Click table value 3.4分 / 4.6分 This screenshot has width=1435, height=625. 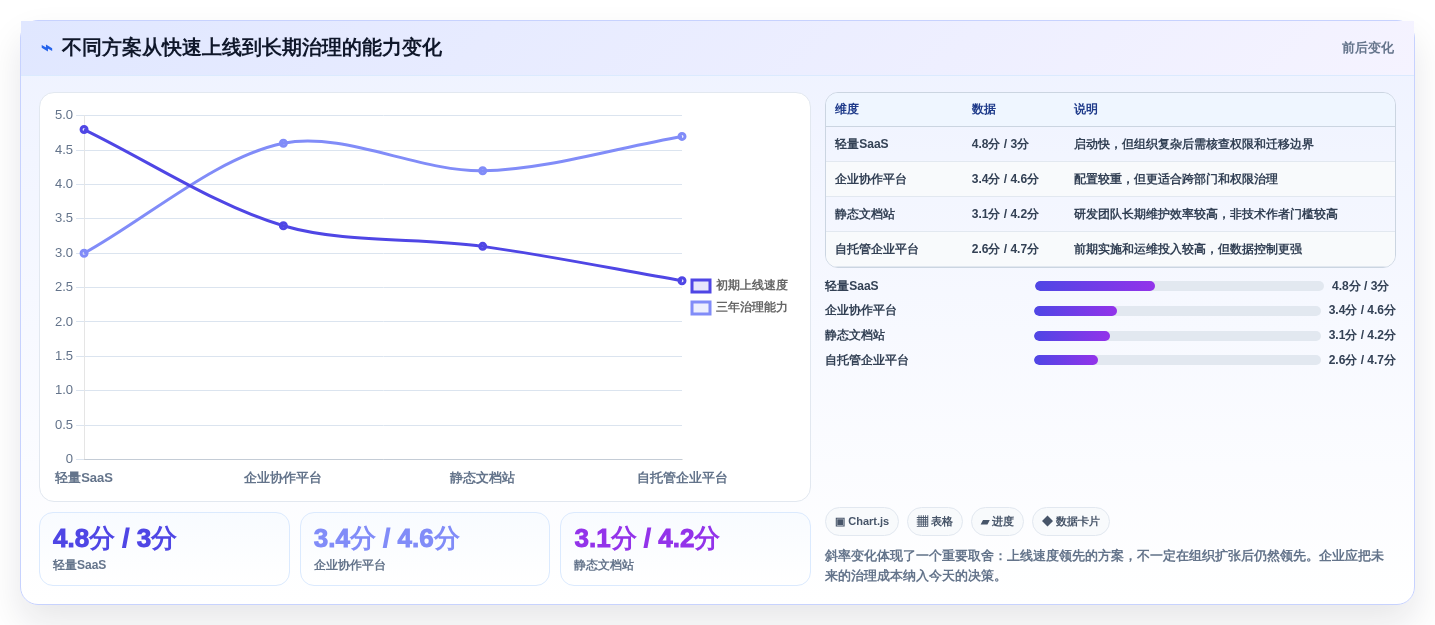point(1005,179)
